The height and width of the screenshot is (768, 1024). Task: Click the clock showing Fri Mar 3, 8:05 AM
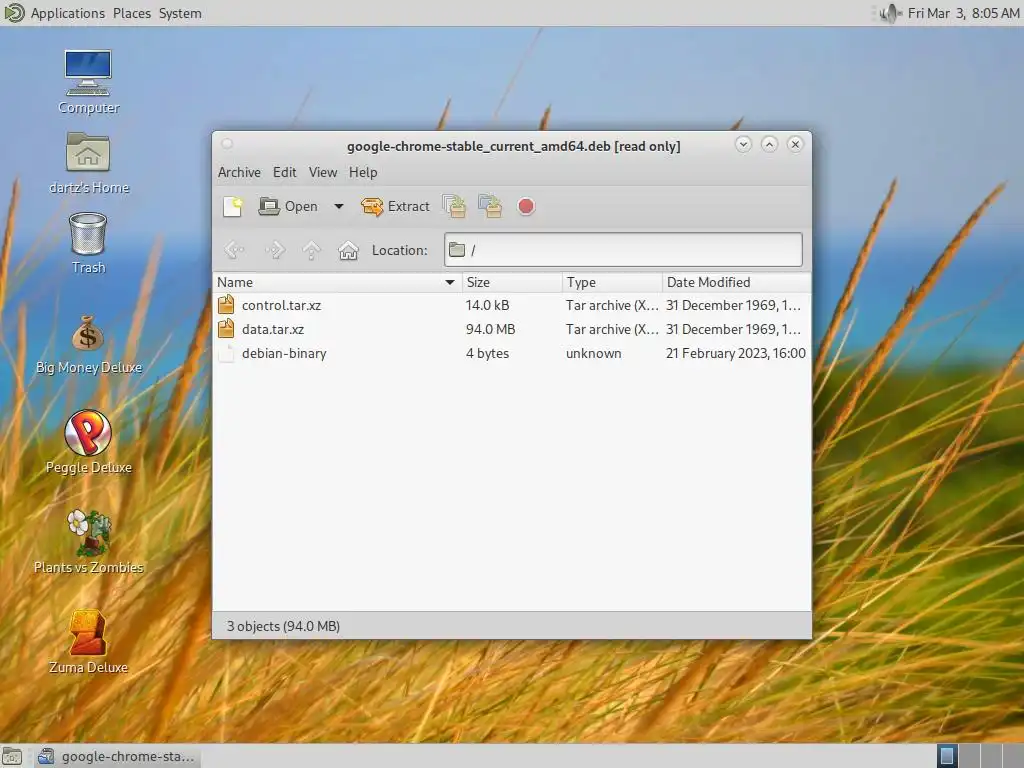point(963,13)
